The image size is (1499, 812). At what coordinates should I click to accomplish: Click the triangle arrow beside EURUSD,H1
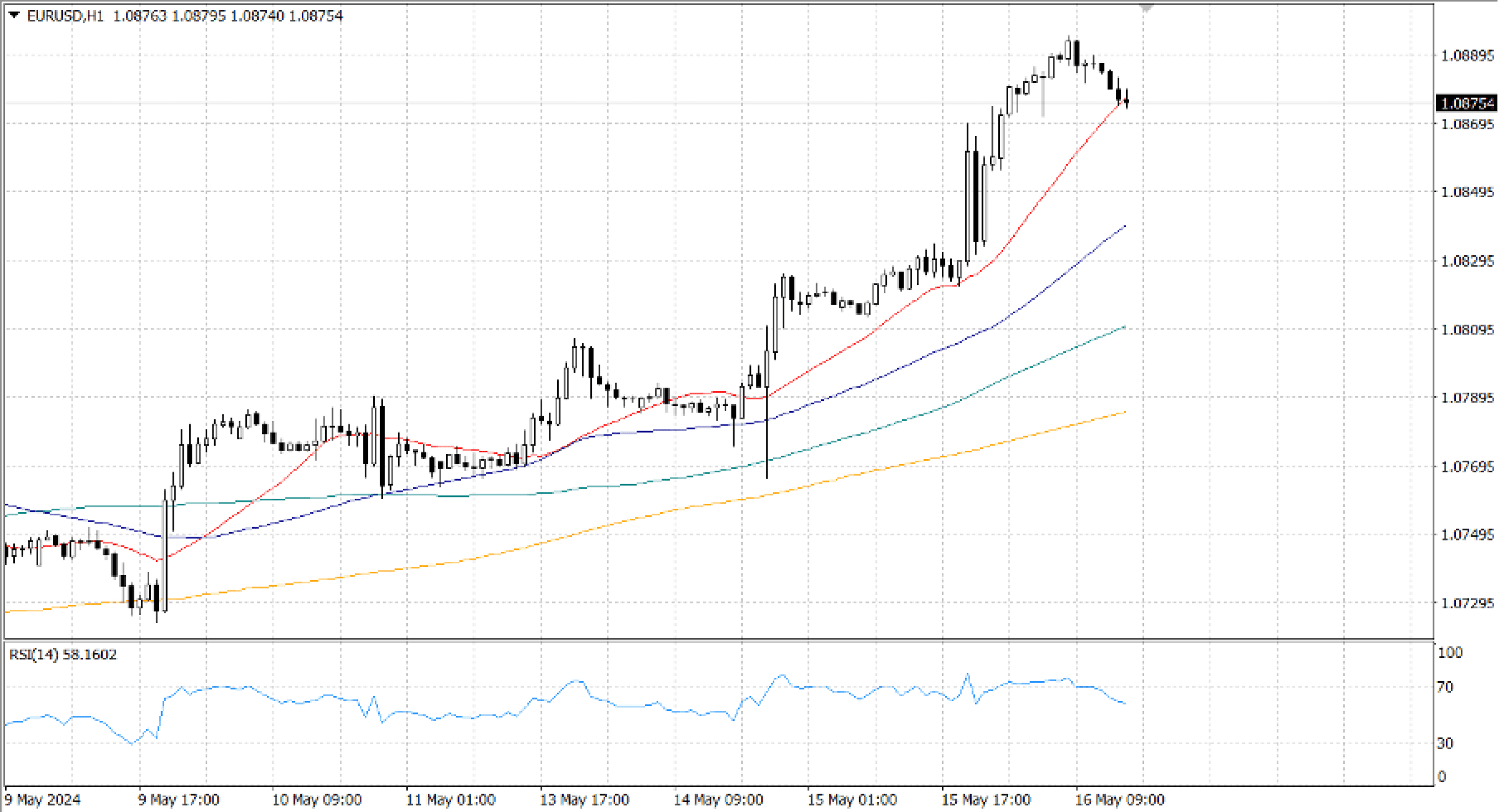tap(14, 15)
